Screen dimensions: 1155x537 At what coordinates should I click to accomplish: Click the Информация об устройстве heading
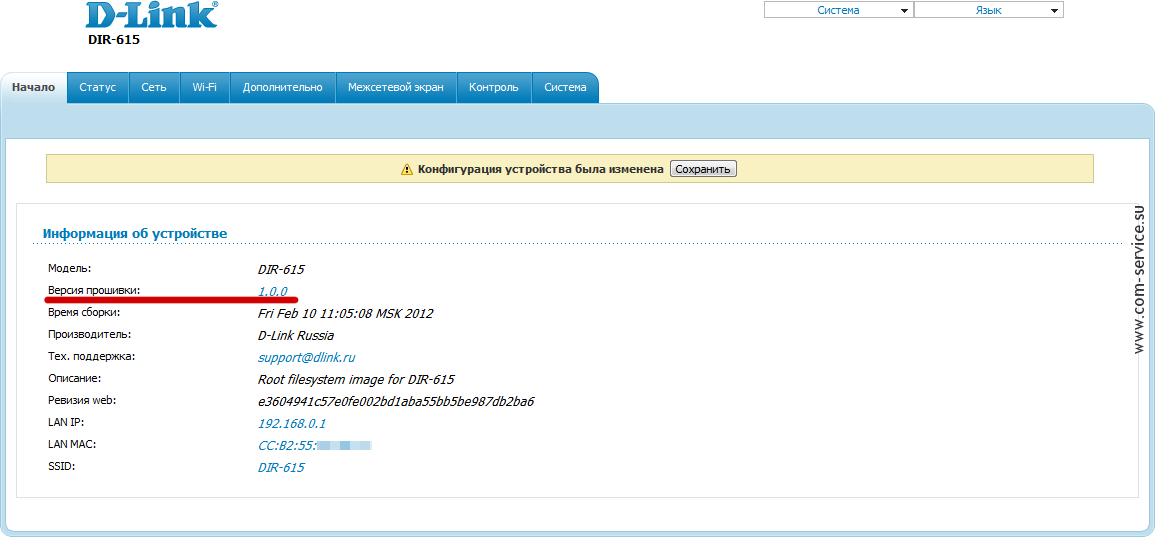135,234
